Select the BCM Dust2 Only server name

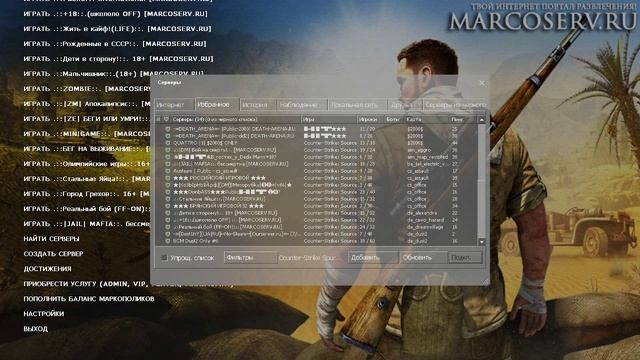[x=196, y=241]
